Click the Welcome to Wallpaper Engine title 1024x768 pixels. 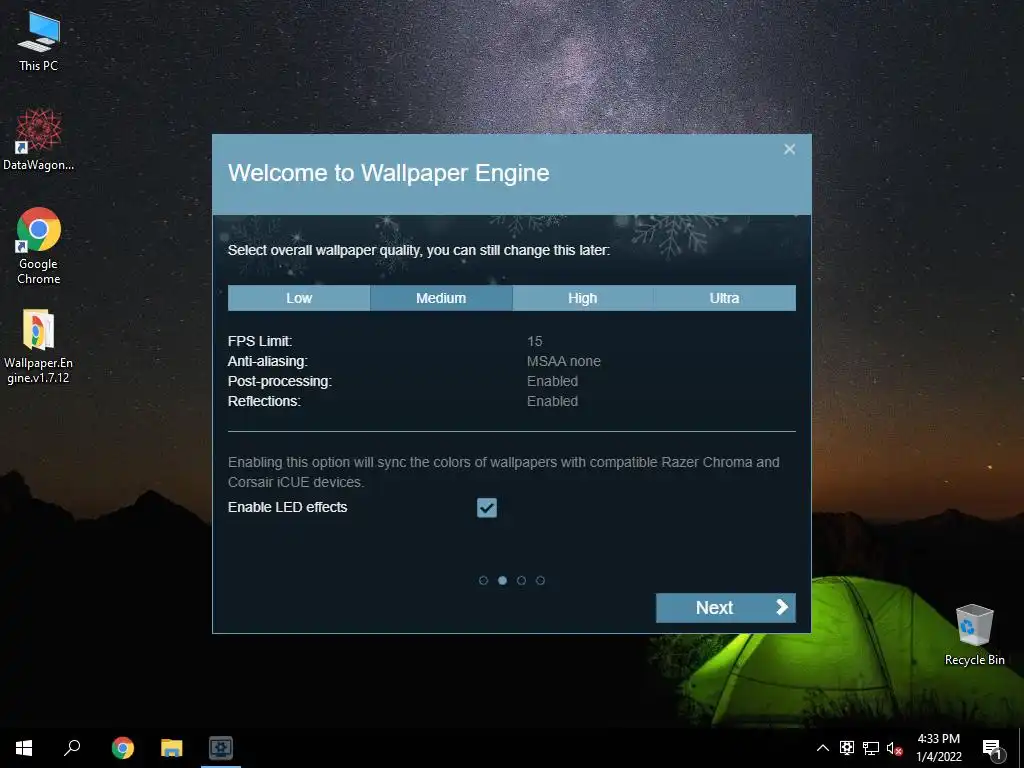[389, 173]
